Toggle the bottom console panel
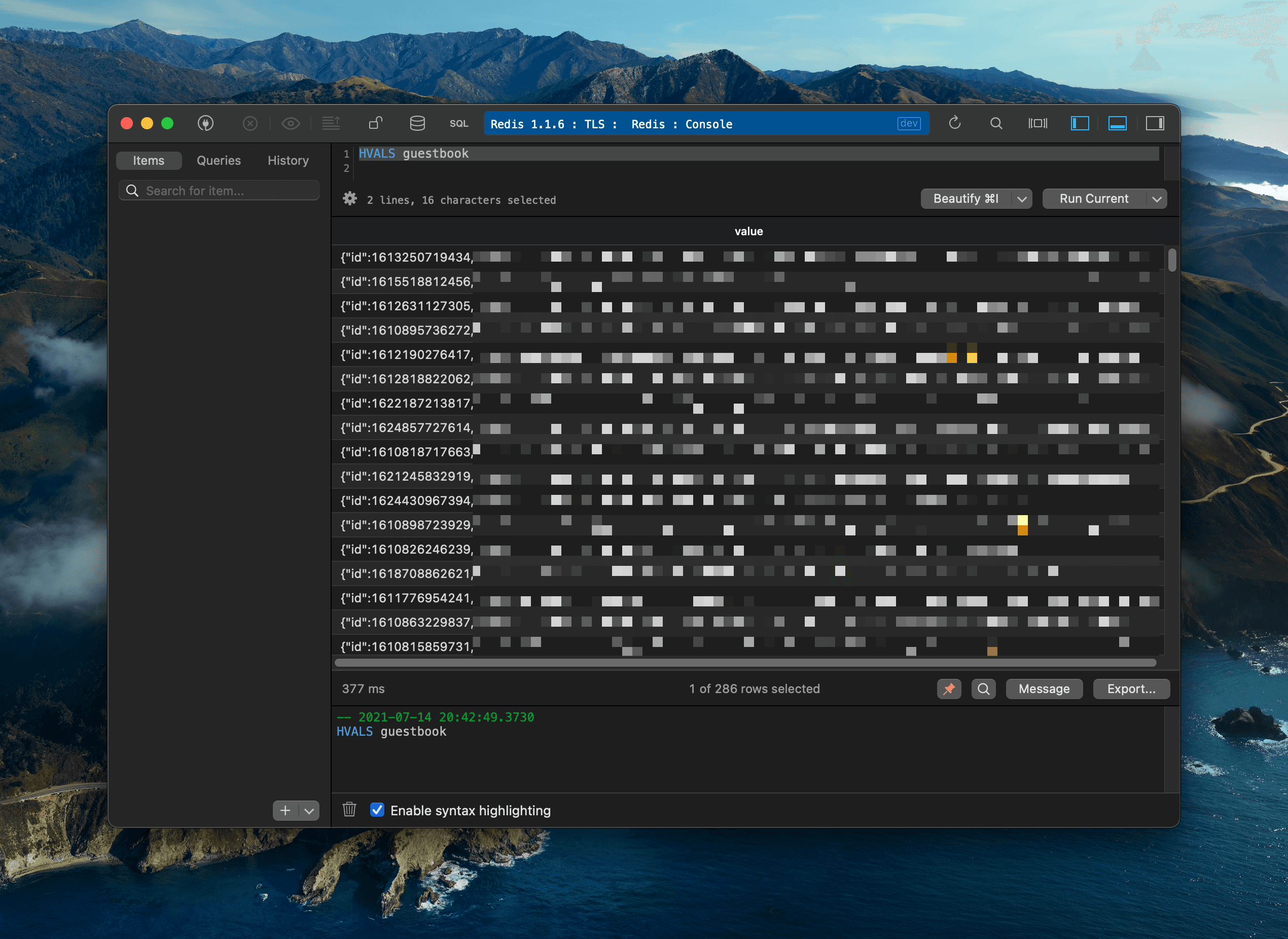 [1118, 123]
